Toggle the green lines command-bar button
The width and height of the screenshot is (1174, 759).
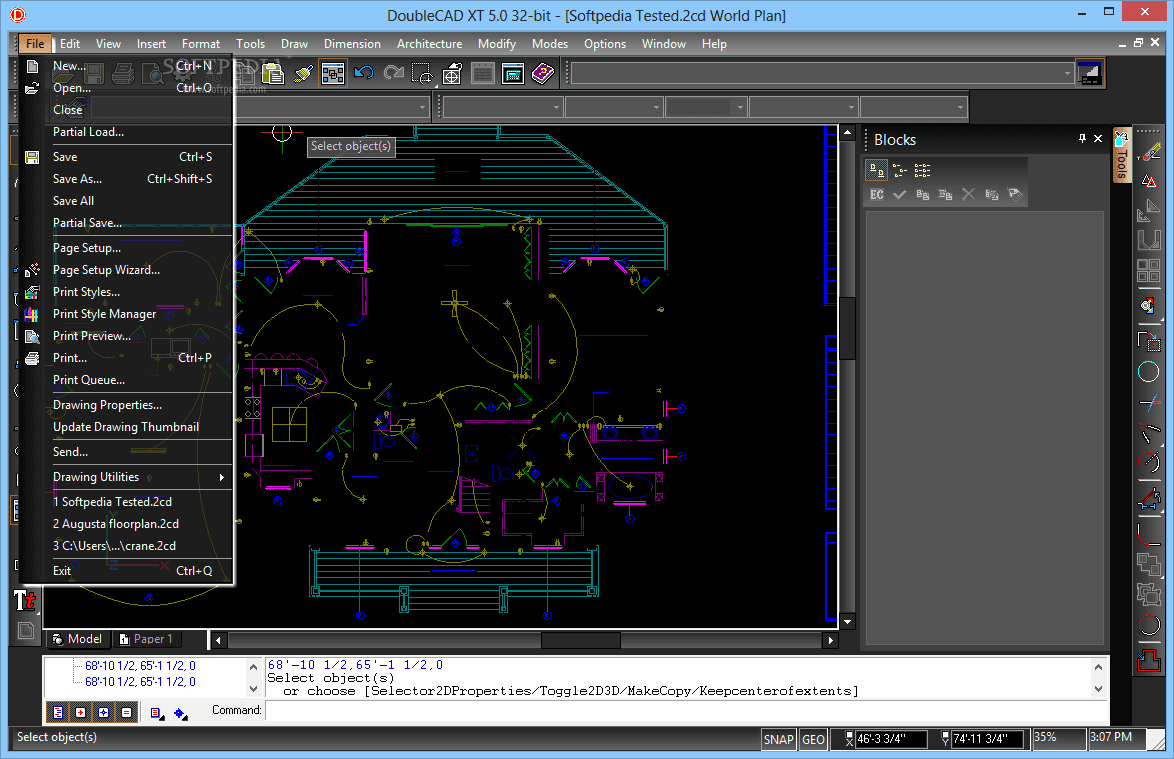click(x=127, y=713)
